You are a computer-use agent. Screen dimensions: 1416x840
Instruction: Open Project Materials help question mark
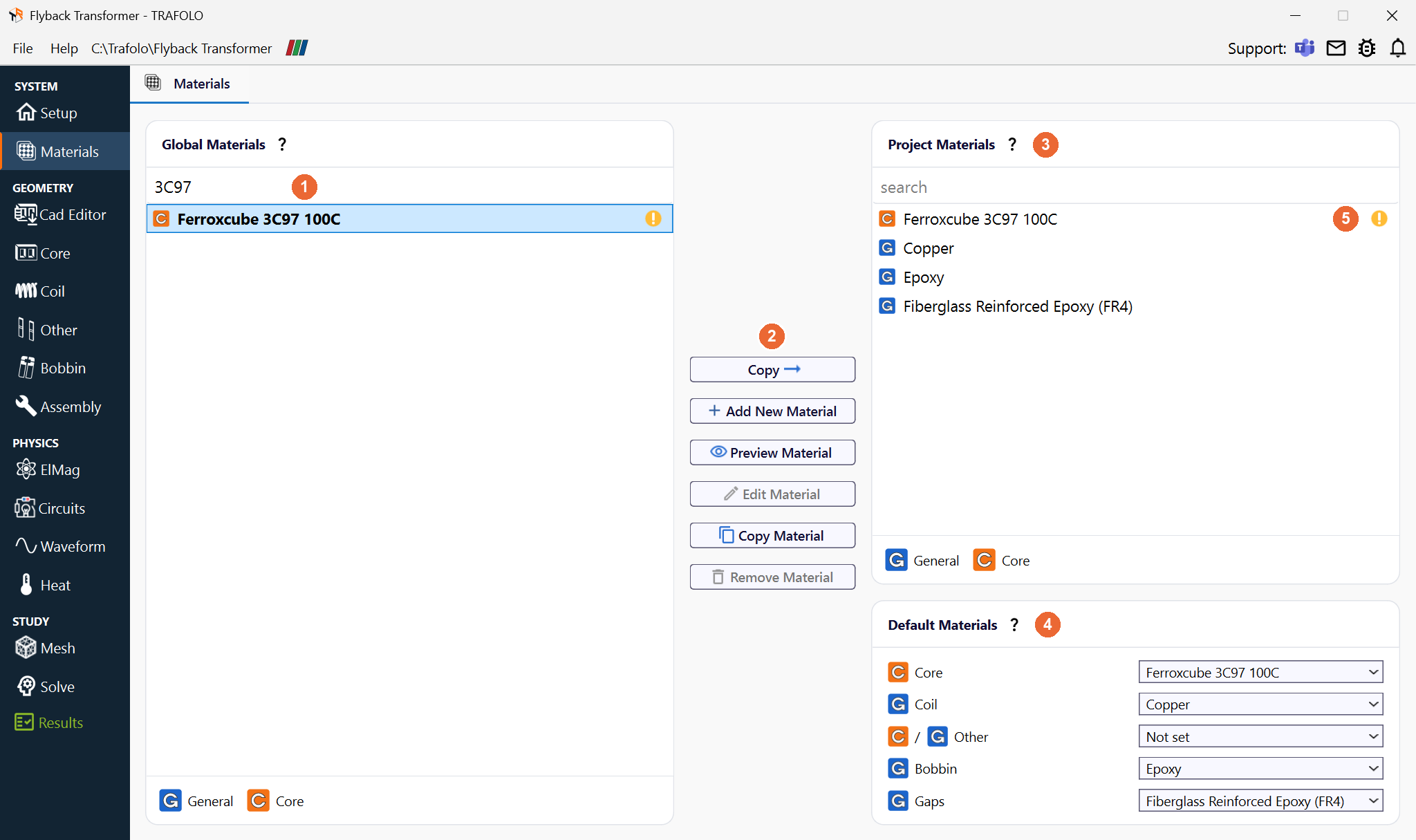point(1012,144)
